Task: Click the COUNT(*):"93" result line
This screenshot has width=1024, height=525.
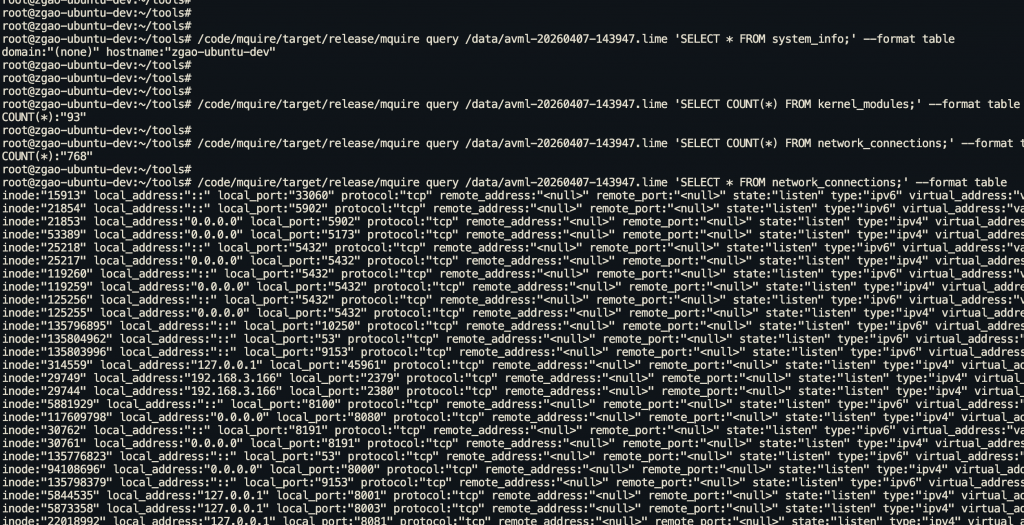Action: click(44, 118)
